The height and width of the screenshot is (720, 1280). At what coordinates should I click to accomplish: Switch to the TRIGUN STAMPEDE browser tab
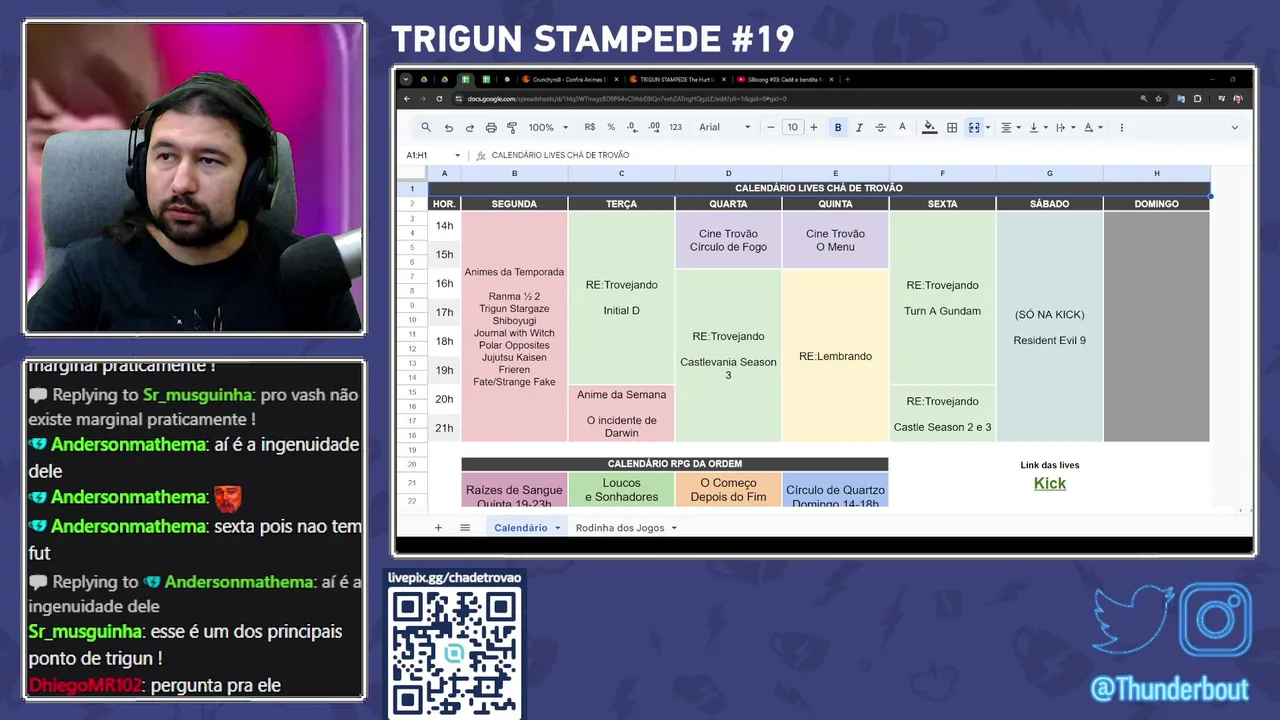click(x=678, y=79)
